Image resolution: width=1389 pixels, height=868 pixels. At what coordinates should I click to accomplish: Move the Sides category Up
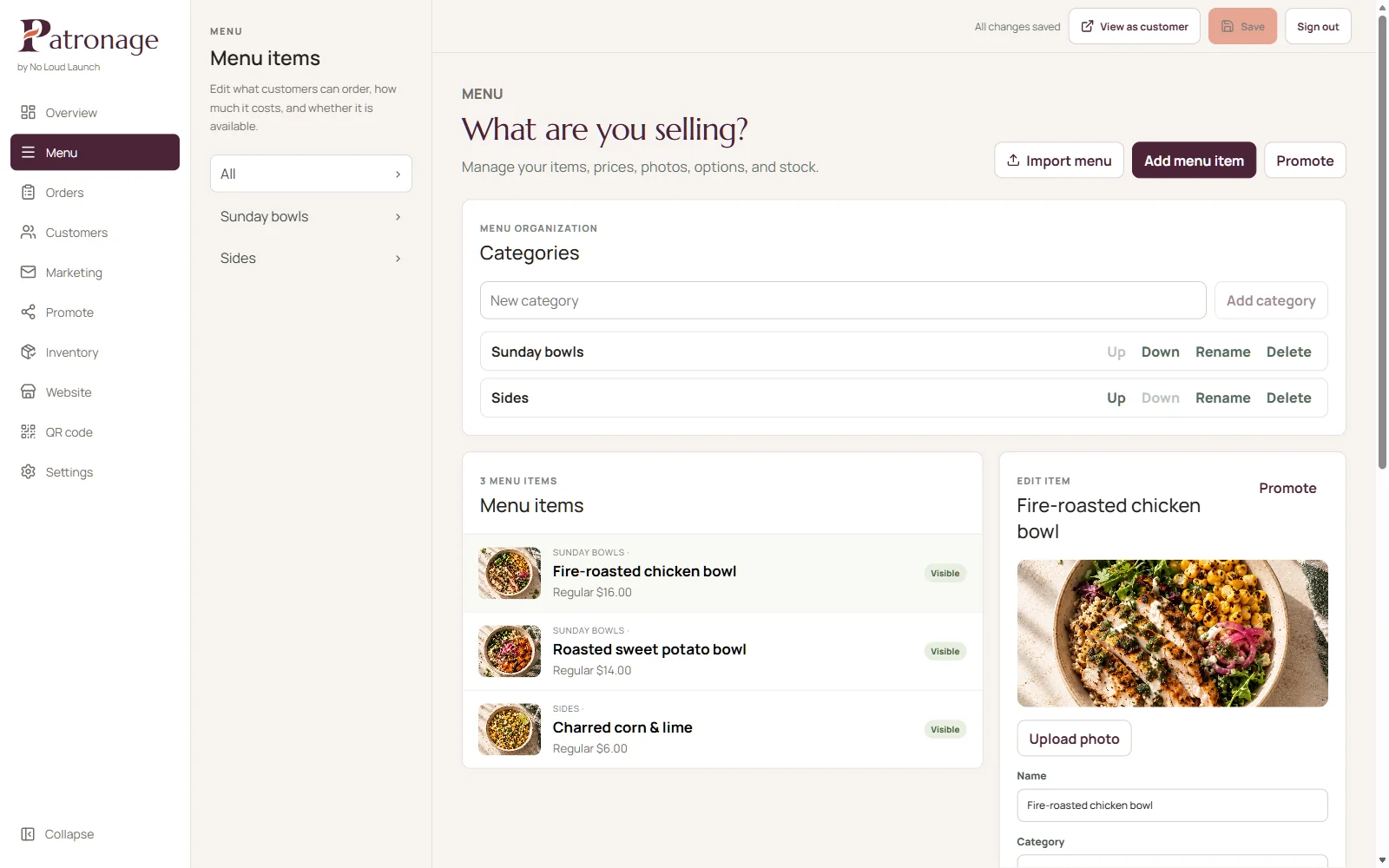tap(1116, 398)
